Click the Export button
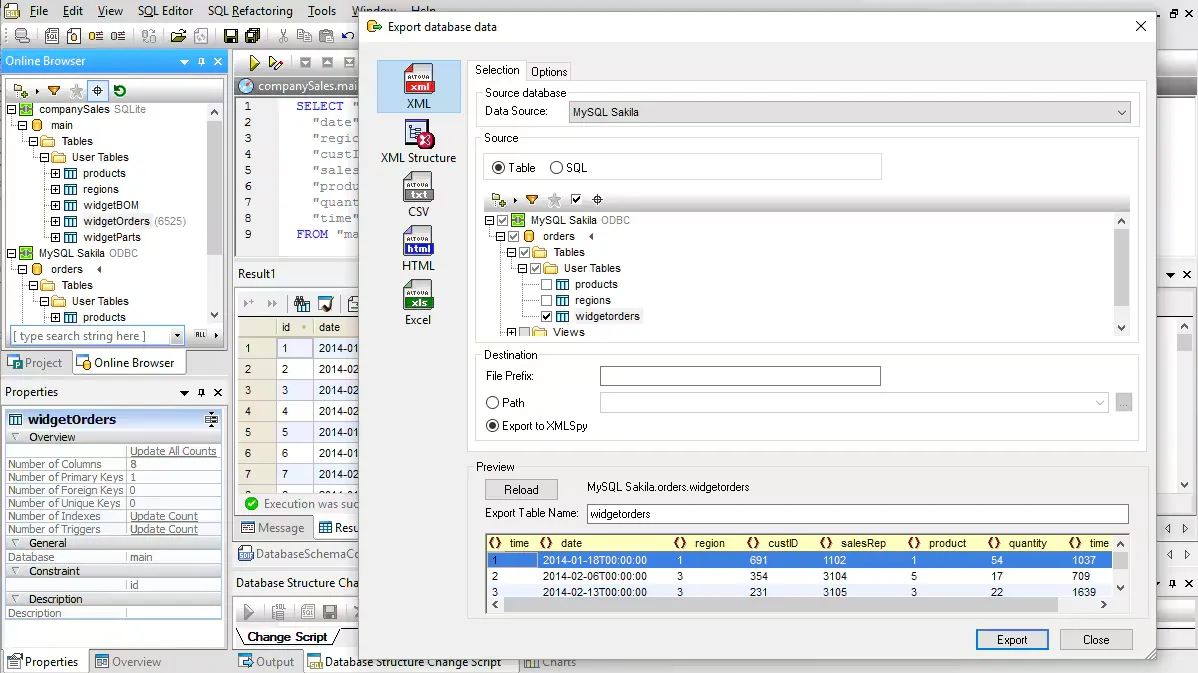Screen dimensions: 1198x673 tap(1012, 640)
